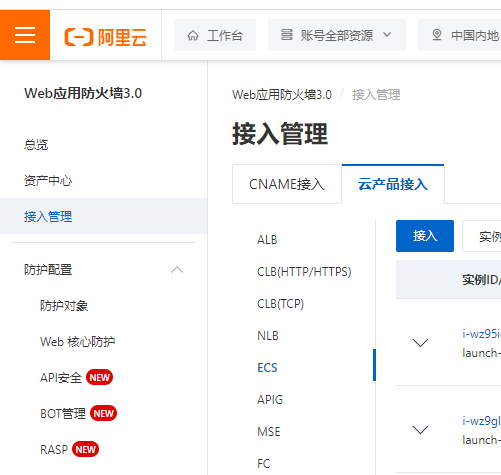Open Web 核心防护 submenu item
The image size is (501, 475).
click(78, 342)
